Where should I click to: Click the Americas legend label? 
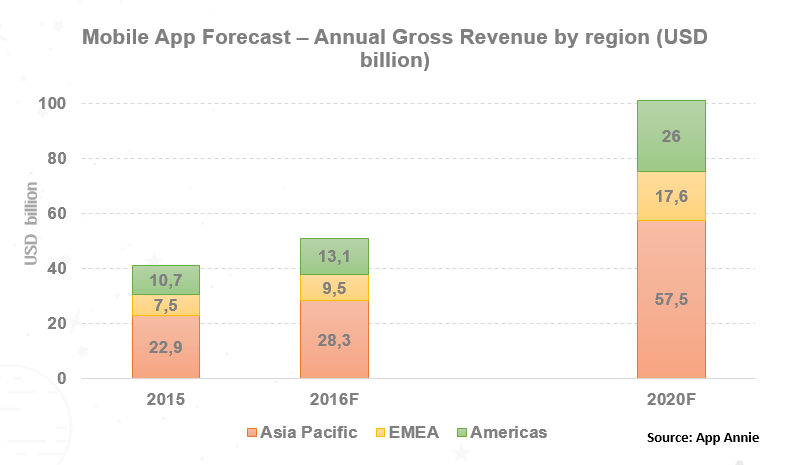509,432
